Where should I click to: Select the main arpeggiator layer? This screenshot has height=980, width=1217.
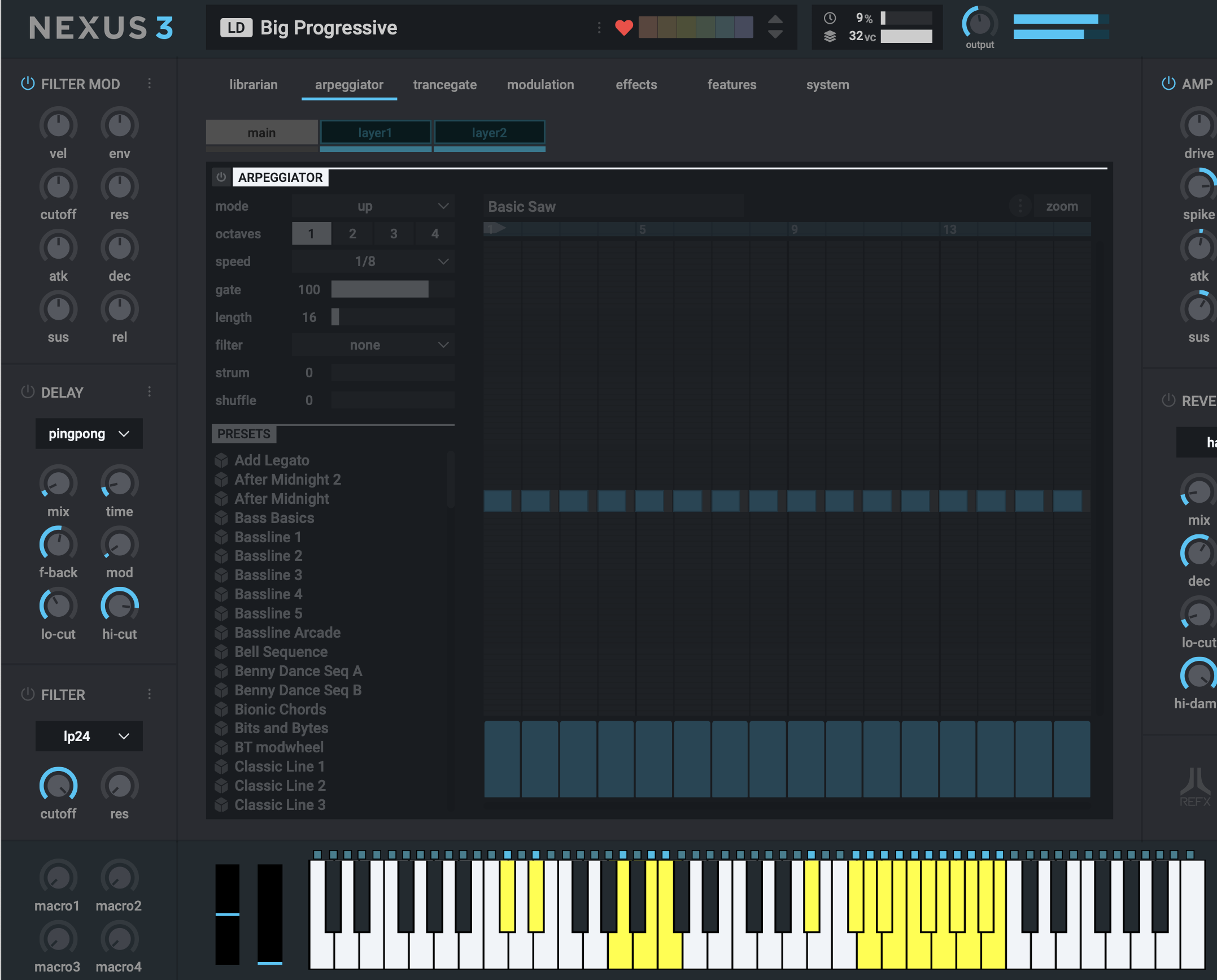coord(261,133)
